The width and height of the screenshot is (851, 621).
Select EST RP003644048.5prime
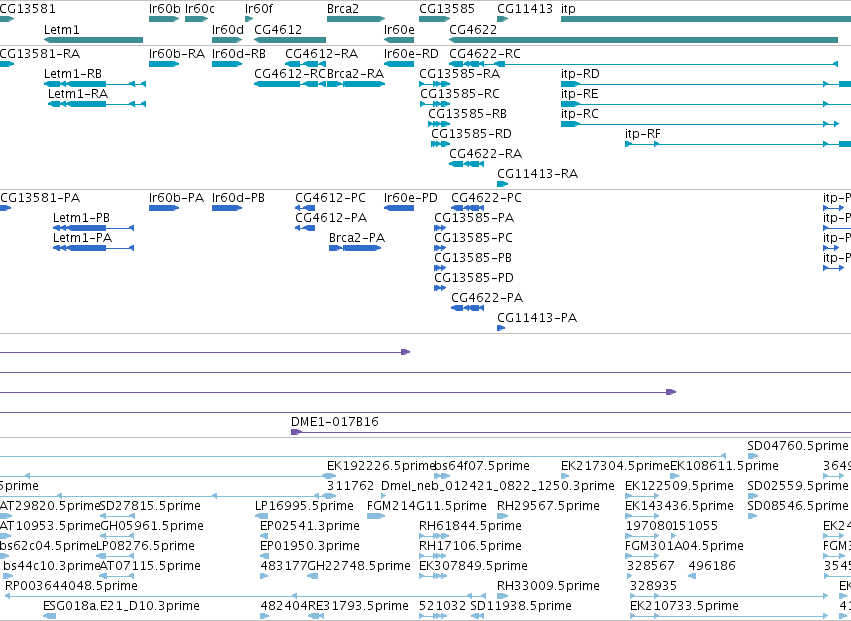coord(71,586)
